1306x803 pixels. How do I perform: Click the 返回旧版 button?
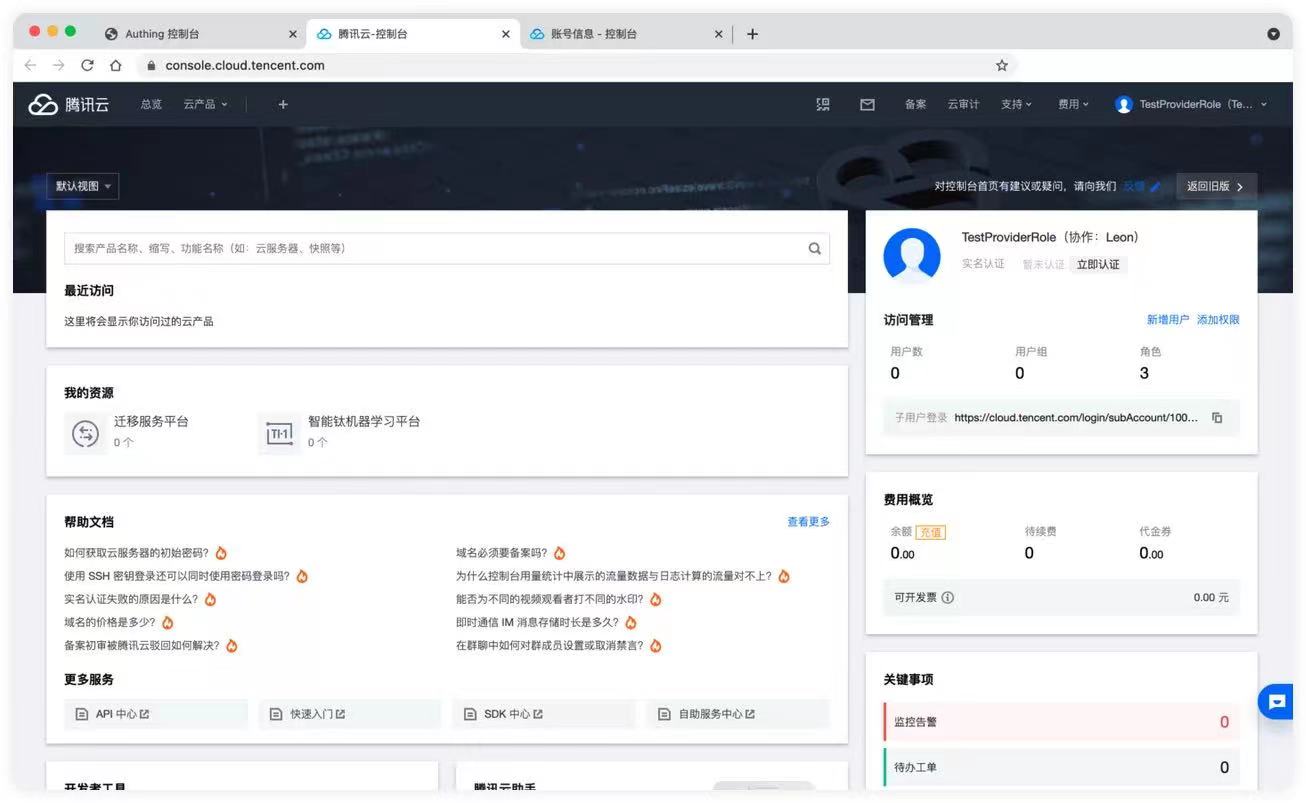1216,186
